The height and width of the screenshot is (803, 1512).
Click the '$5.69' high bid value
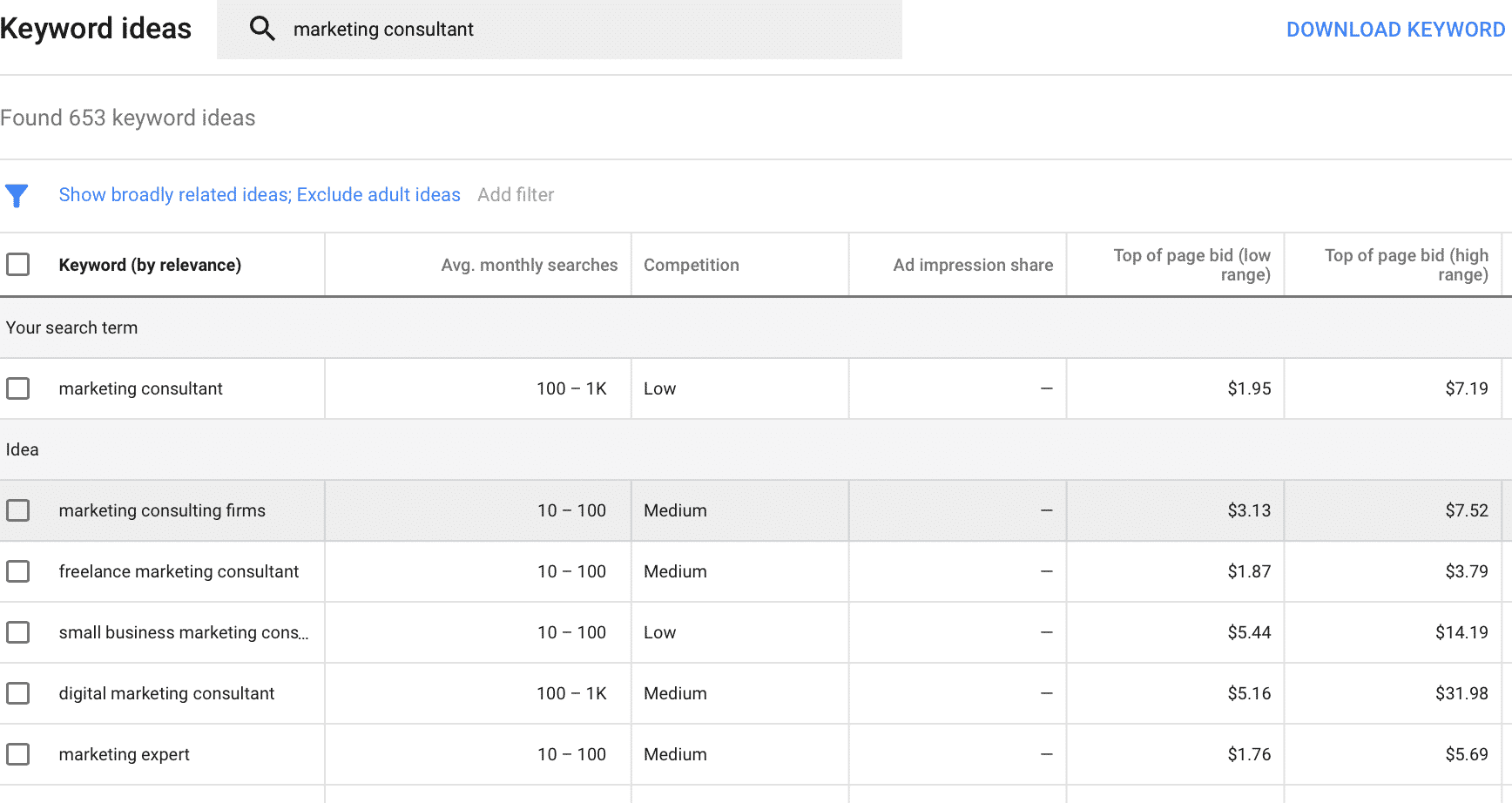[1467, 754]
